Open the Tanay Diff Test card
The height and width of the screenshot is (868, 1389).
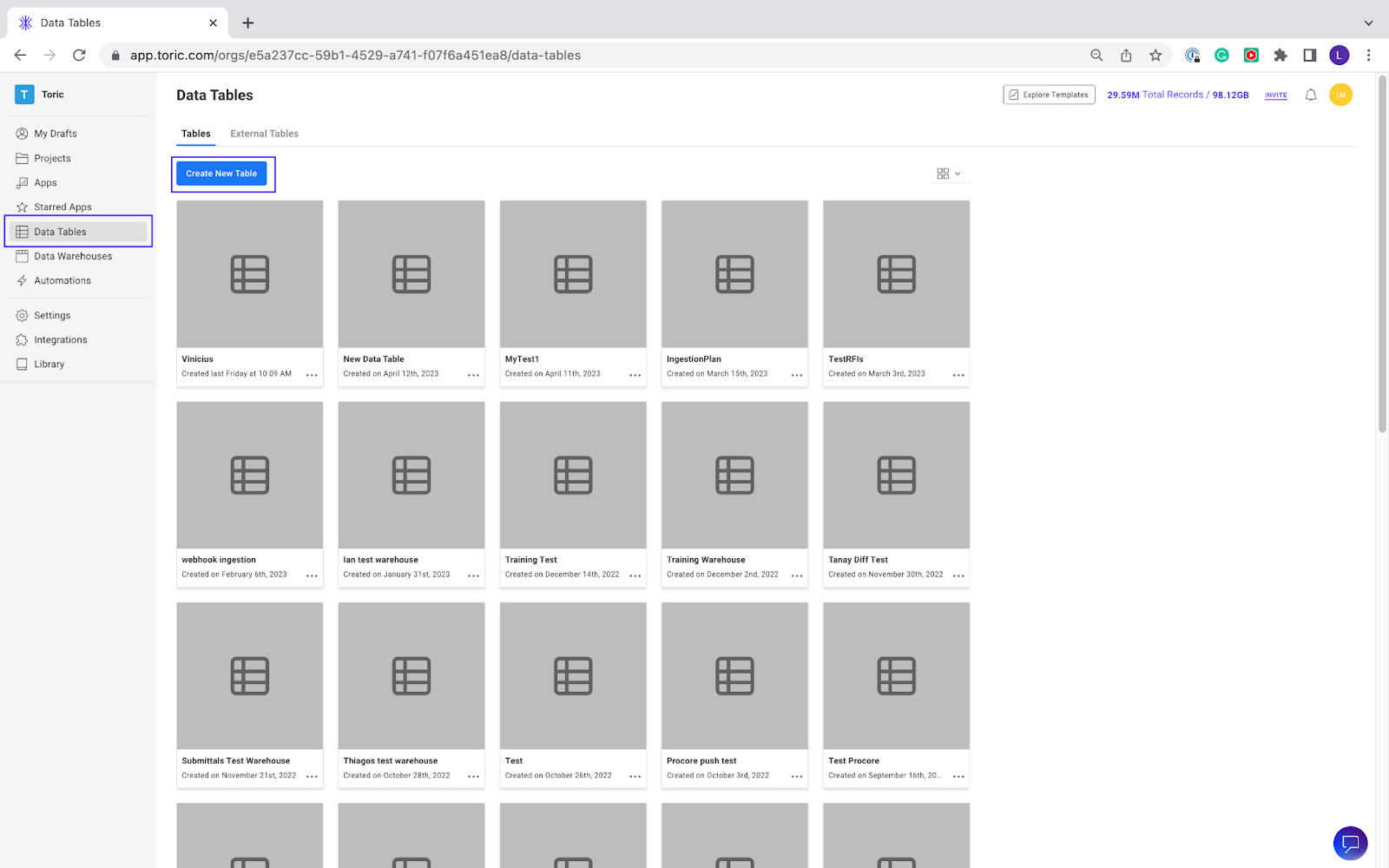tap(896, 494)
